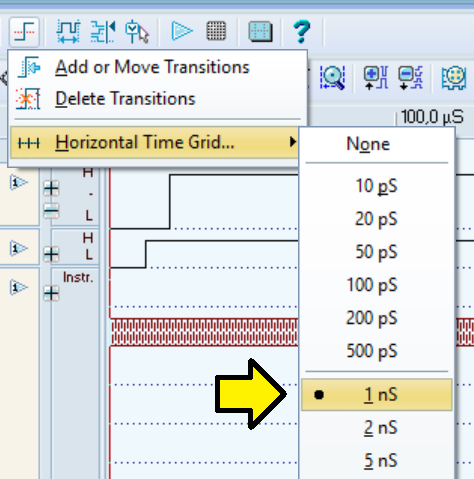Click the red hatched waveform band
The height and width of the screenshot is (479, 474).
click(x=204, y=332)
